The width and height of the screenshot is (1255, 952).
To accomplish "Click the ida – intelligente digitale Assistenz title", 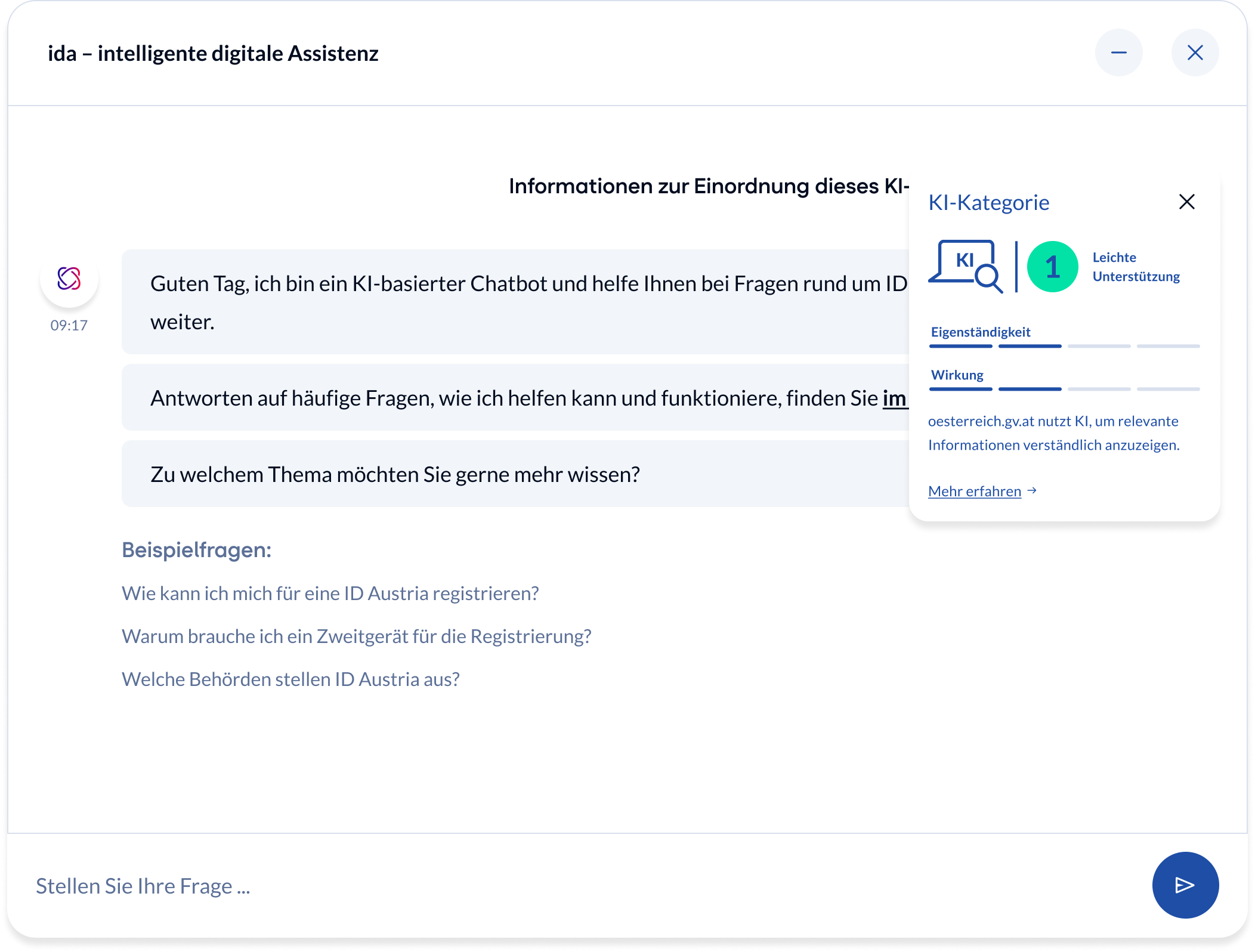I will pyautogui.click(x=214, y=53).
